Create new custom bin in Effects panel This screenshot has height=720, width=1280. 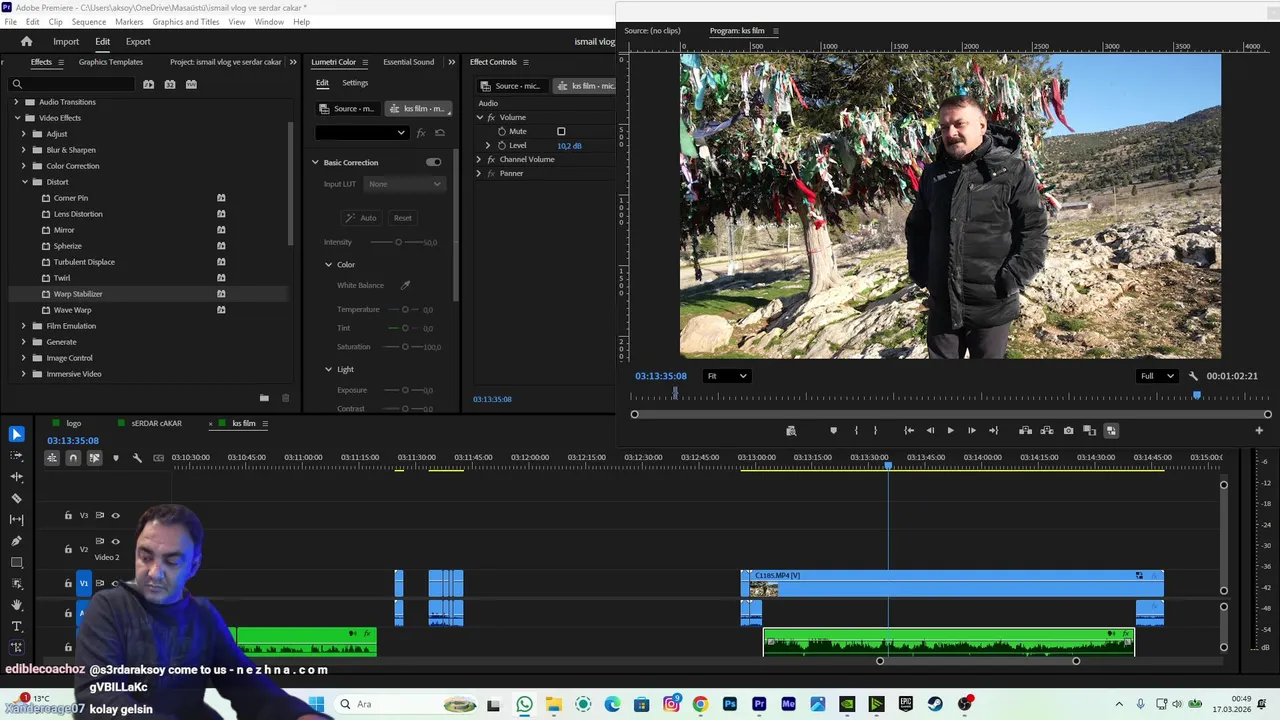(x=264, y=398)
